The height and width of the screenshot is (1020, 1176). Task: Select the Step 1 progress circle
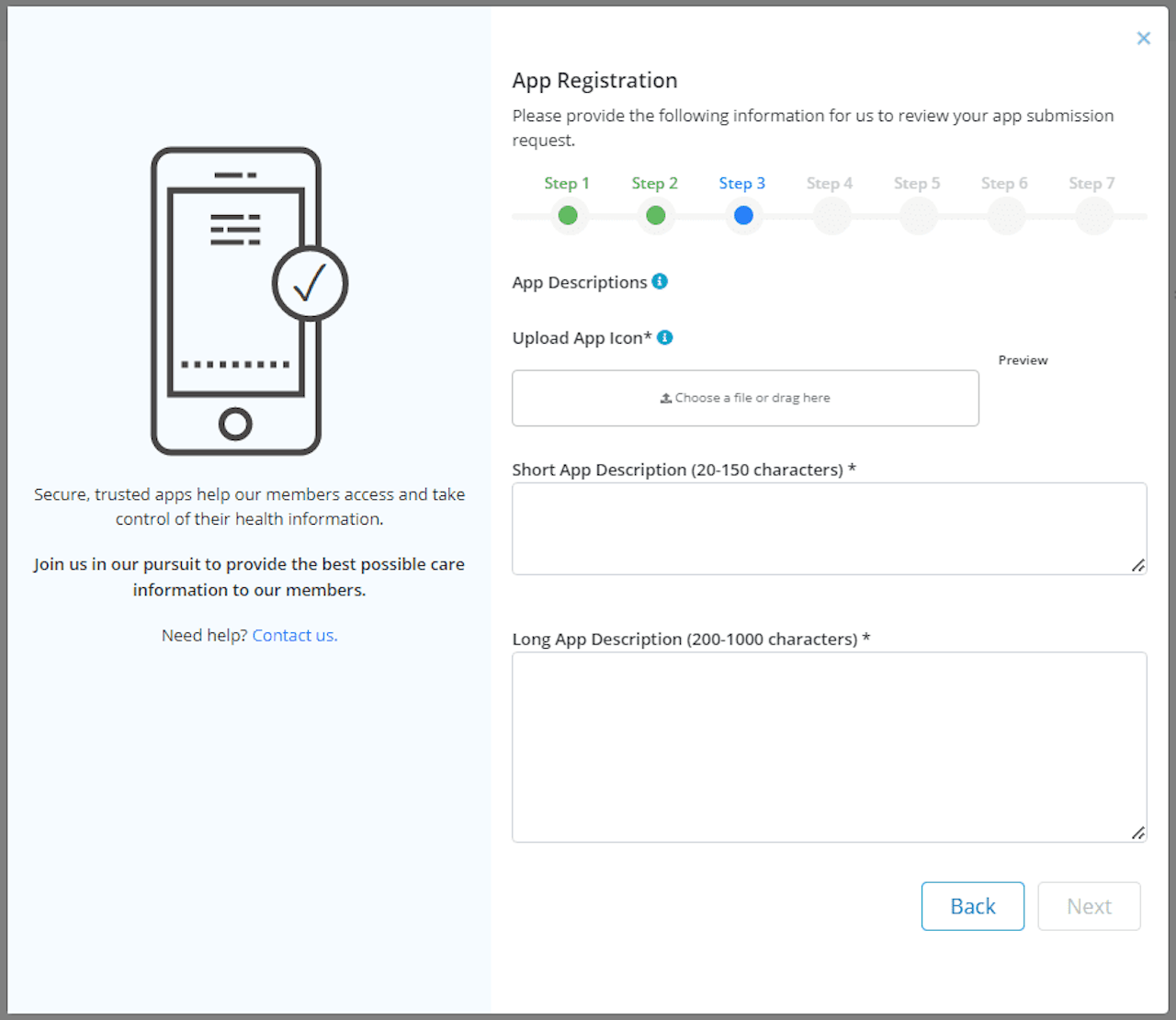point(568,215)
